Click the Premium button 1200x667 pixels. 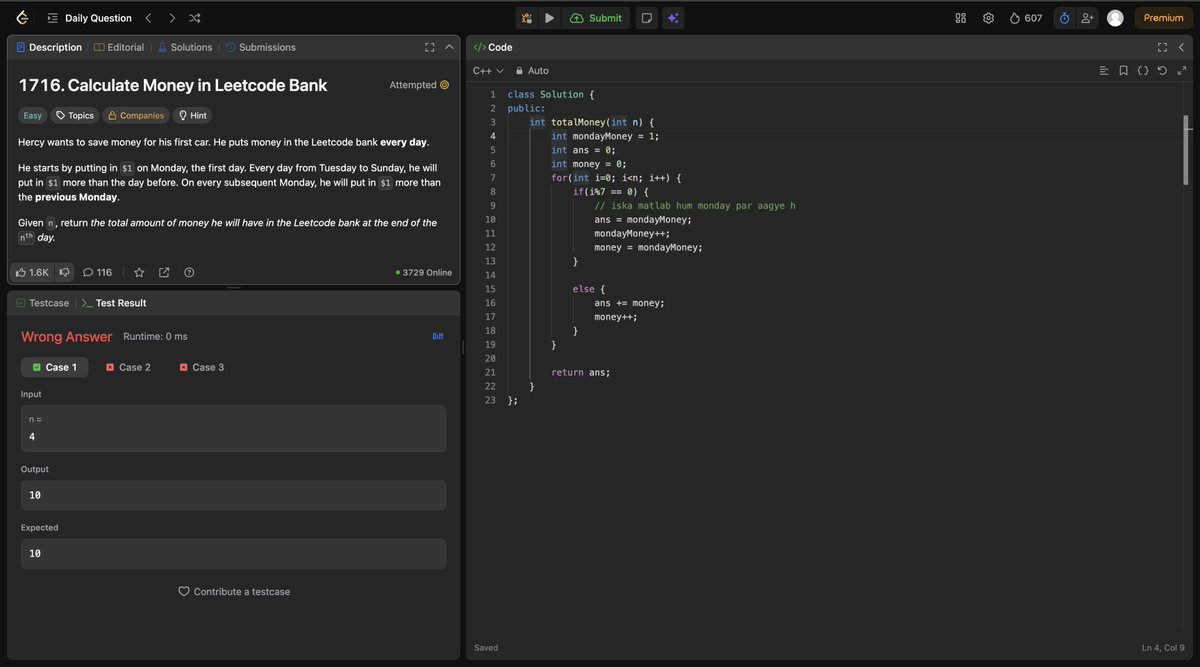tap(1163, 18)
